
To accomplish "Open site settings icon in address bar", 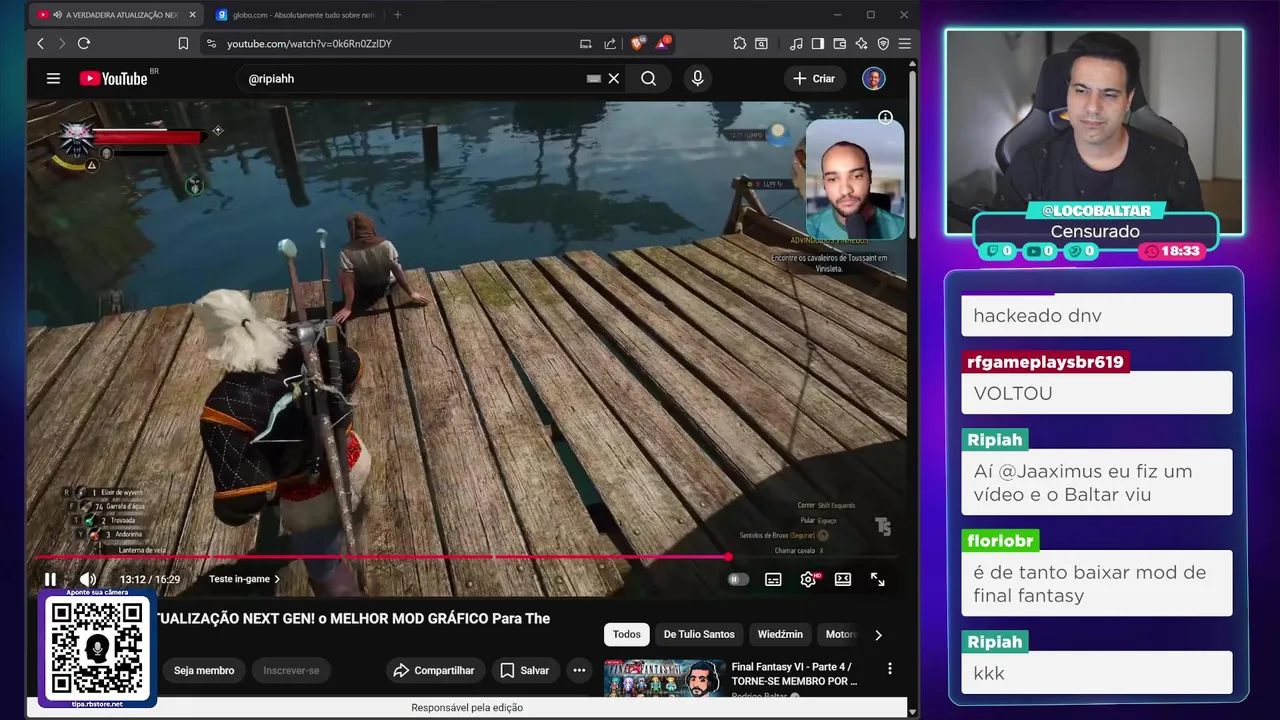I will [x=210, y=43].
